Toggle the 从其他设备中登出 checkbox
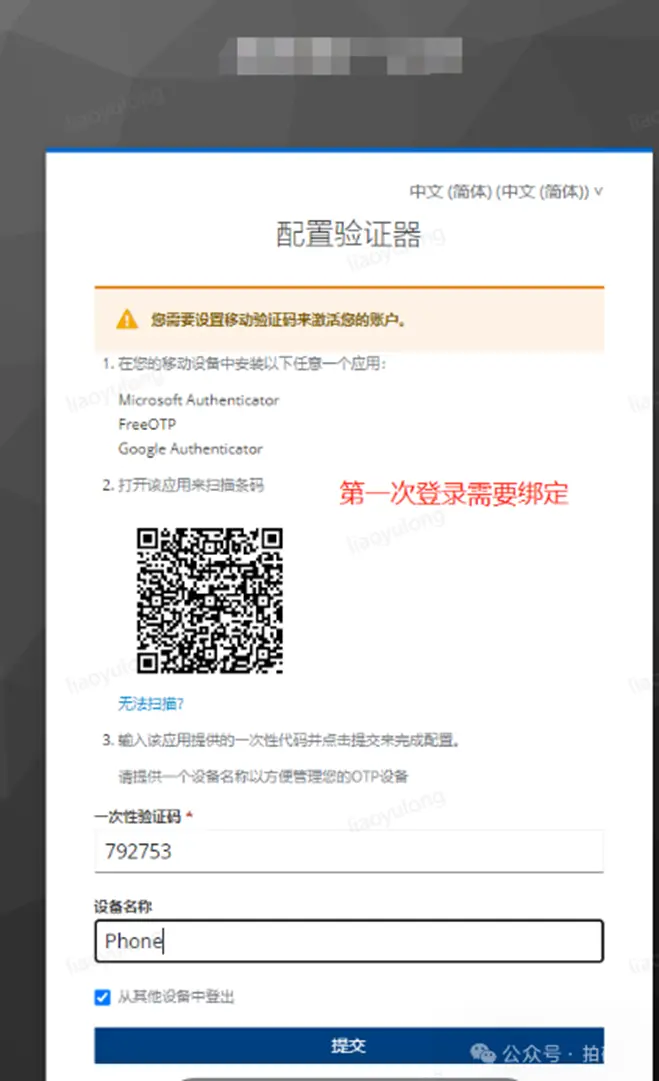 point(103,997)
